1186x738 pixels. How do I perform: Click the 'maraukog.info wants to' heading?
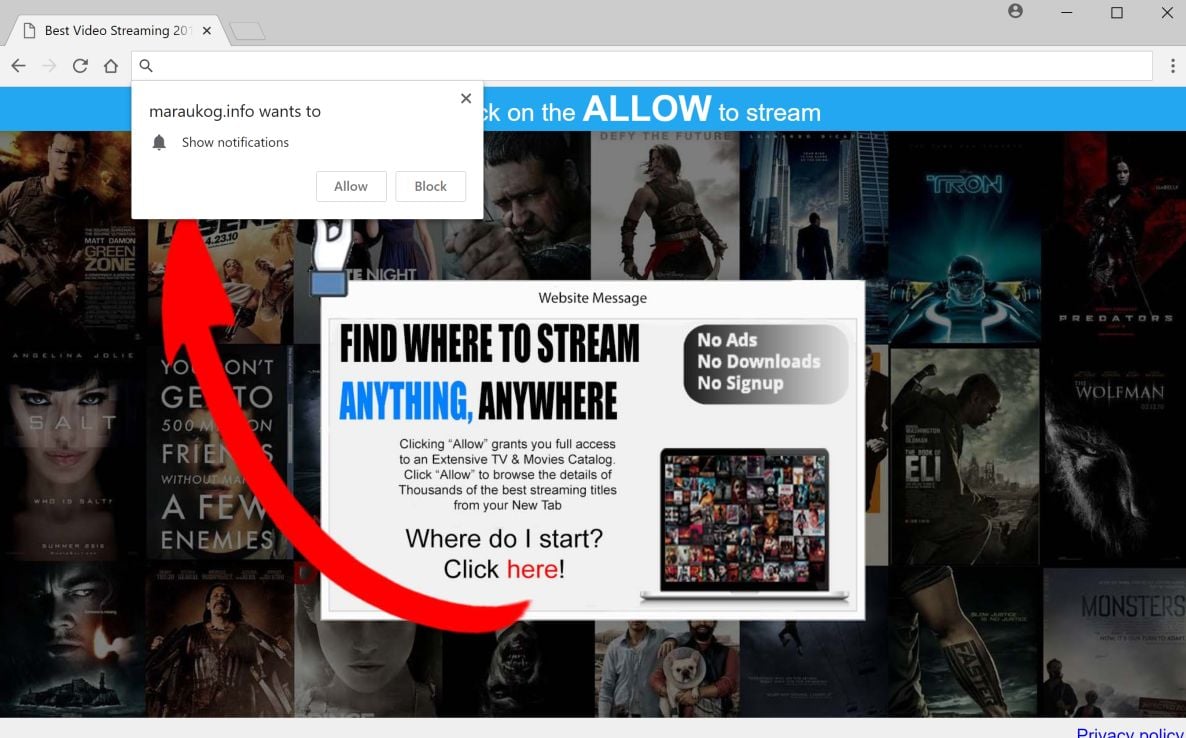(x=234, y=111)
